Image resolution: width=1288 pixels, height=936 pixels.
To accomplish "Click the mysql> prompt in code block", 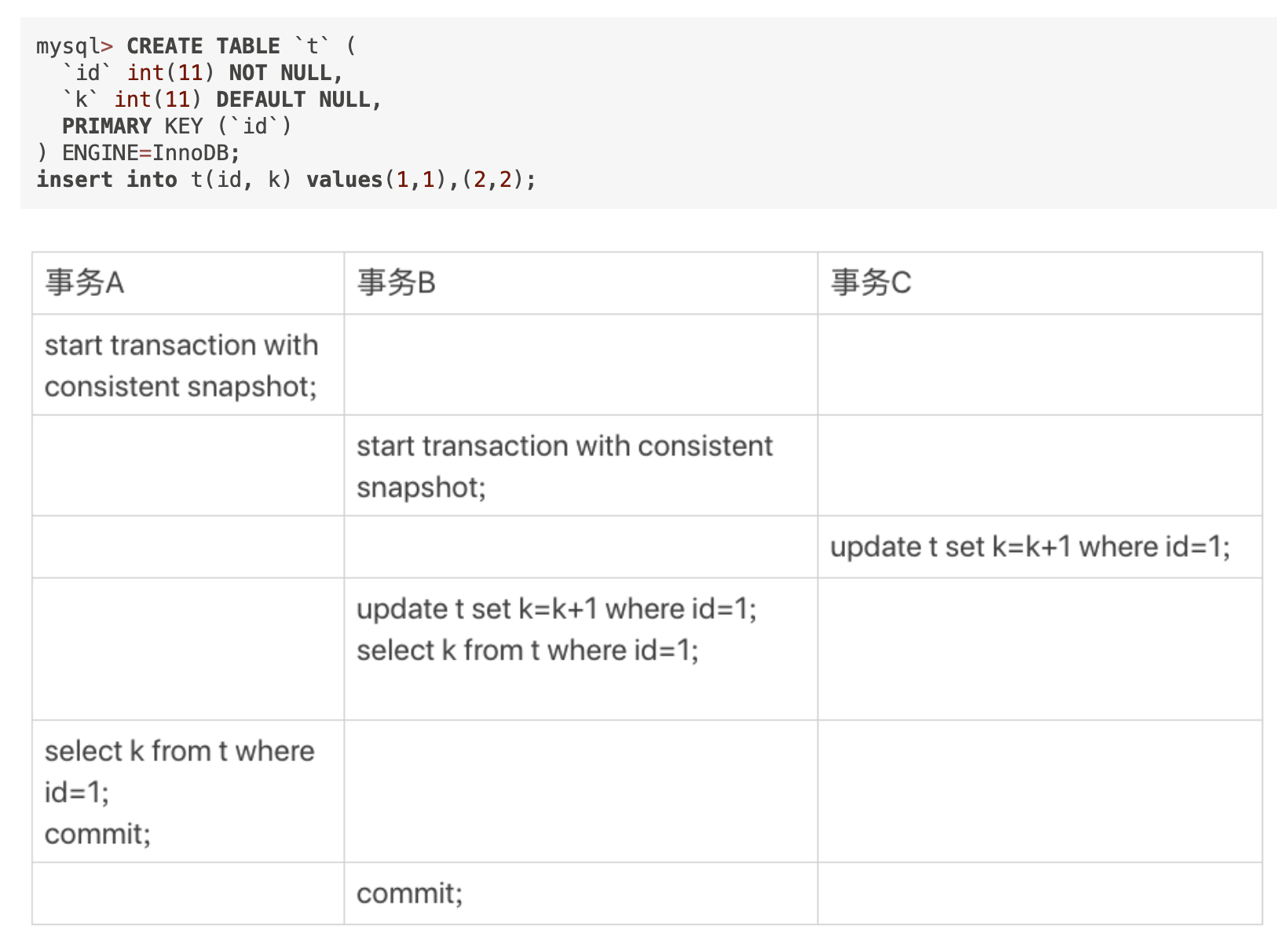I will [74, 46].
